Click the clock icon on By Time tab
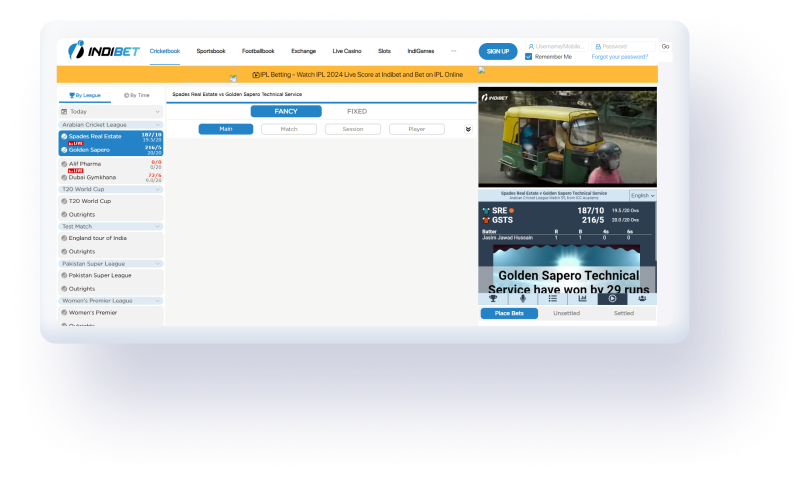Screen dimensions: 810x484 [x=127, y=95]
